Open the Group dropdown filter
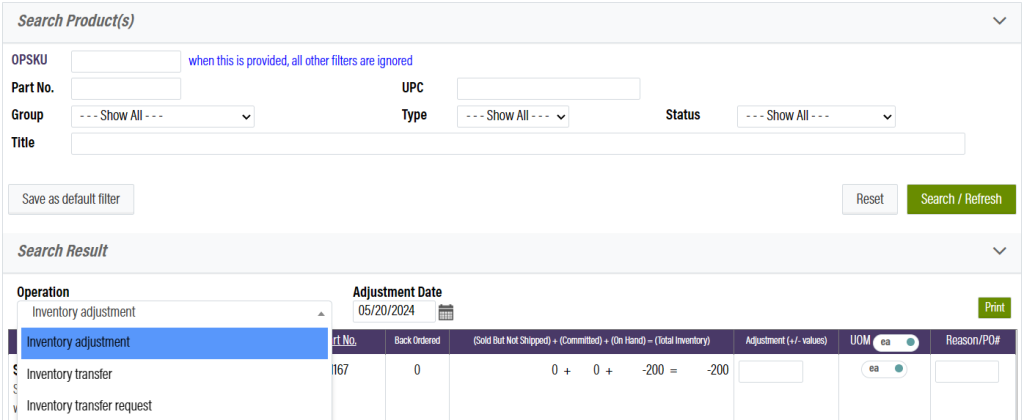This screenshot has width=1024, height=420. click(163, 116)
